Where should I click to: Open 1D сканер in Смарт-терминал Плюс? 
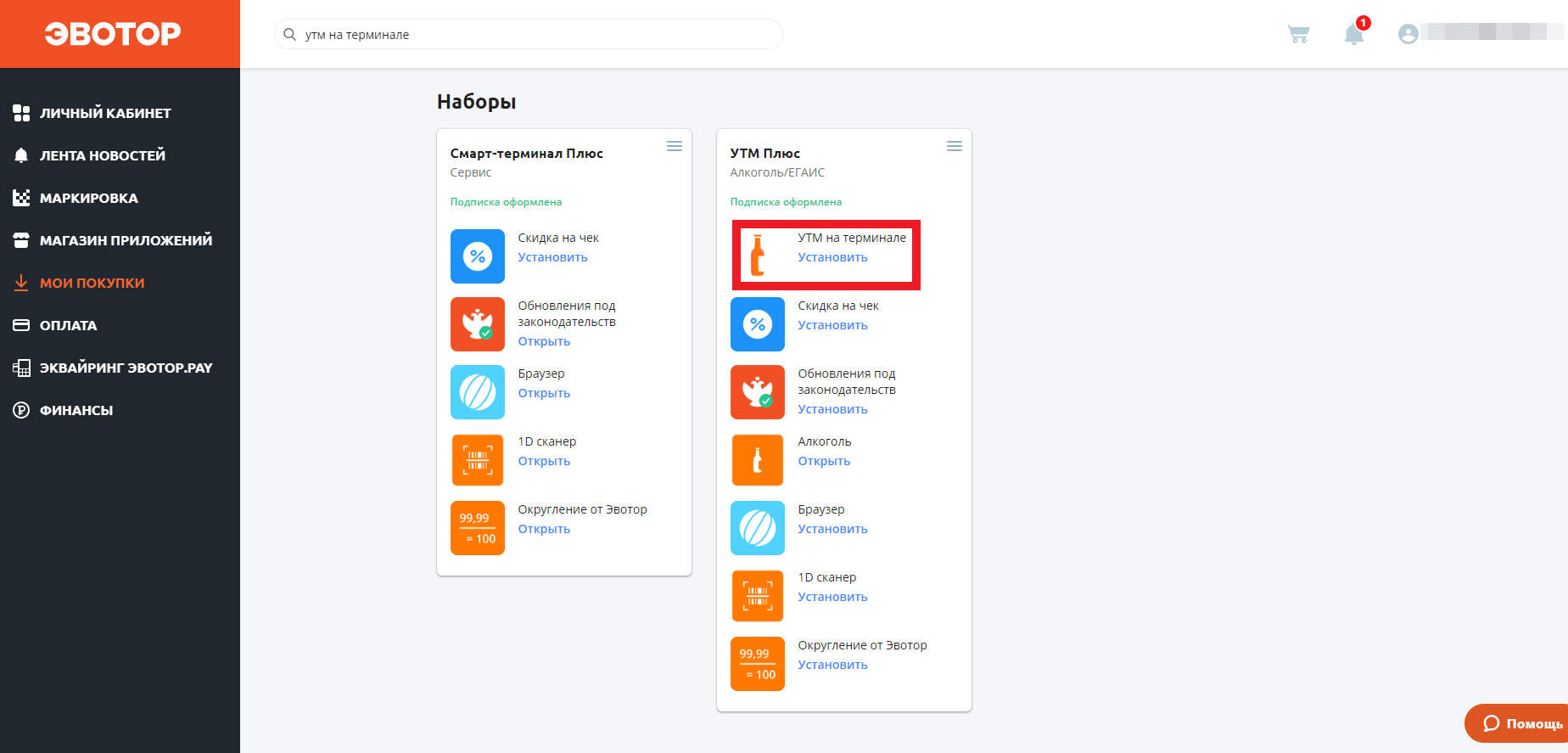(544, 461)
